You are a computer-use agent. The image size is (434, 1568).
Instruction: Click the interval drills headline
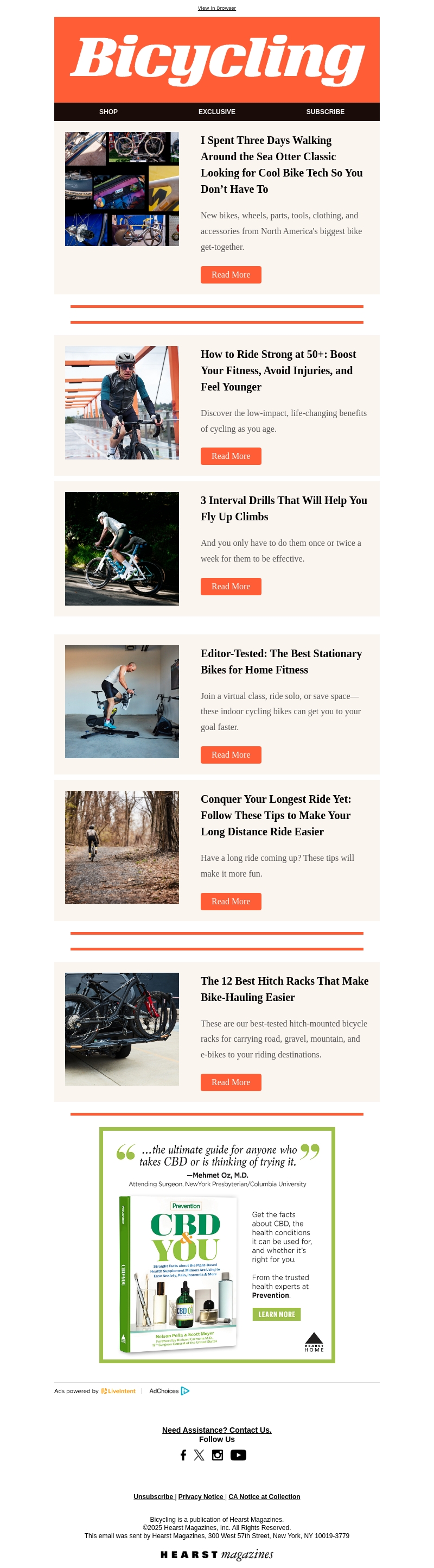pos(284,508)
